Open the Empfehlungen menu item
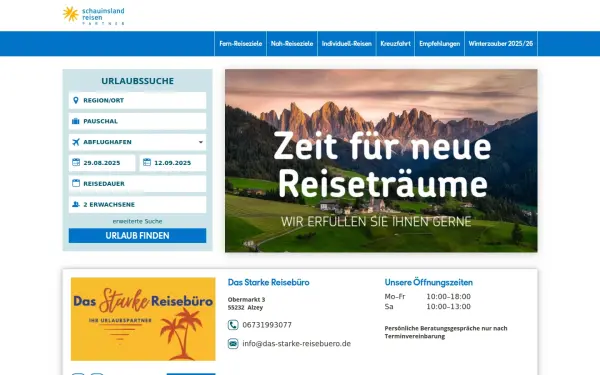600x375 pixels. coord(440,44)
